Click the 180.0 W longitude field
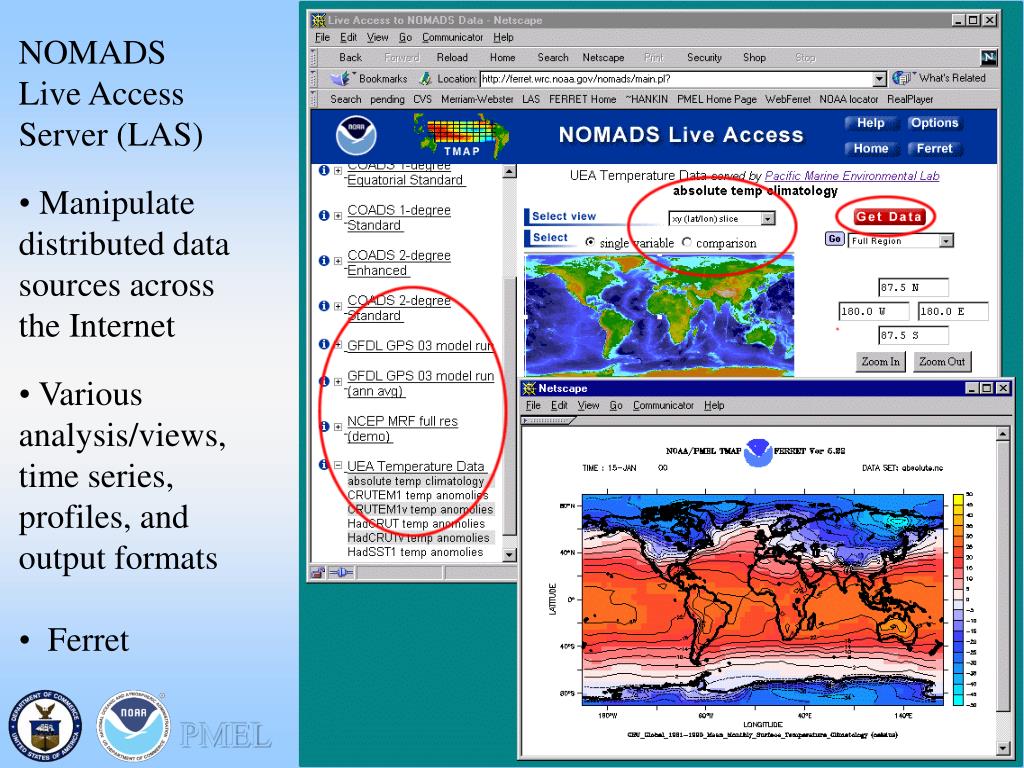Screen dimensions: 1024x768 (874, 312)
